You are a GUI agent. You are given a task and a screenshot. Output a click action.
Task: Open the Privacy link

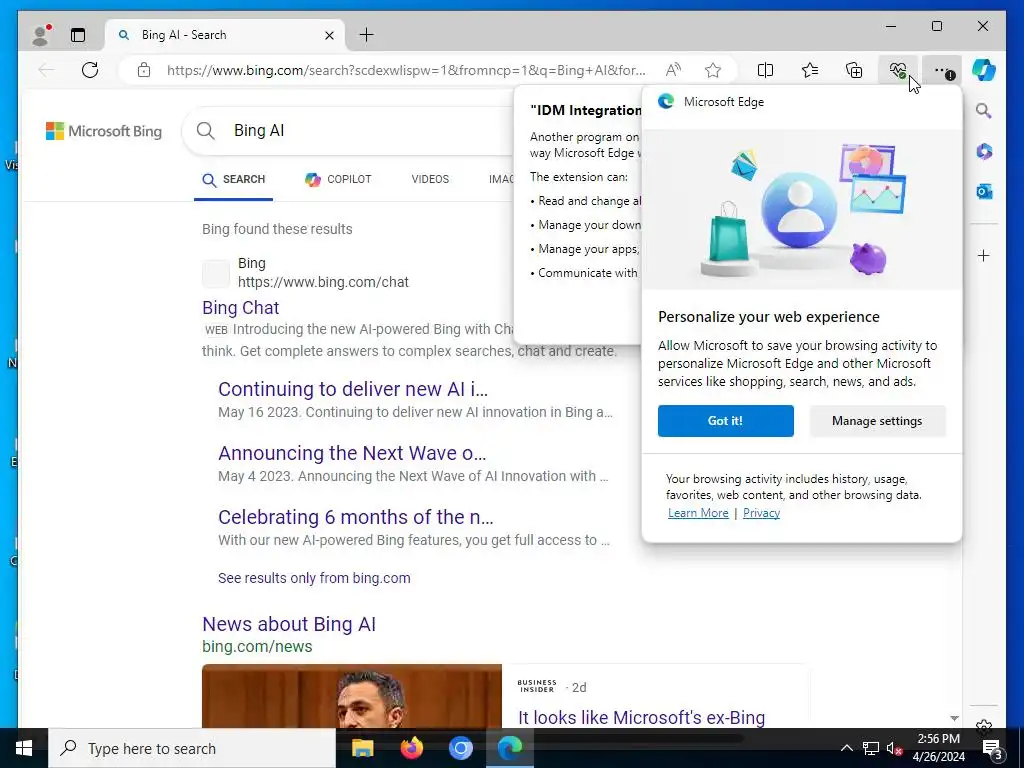point(761,513)
